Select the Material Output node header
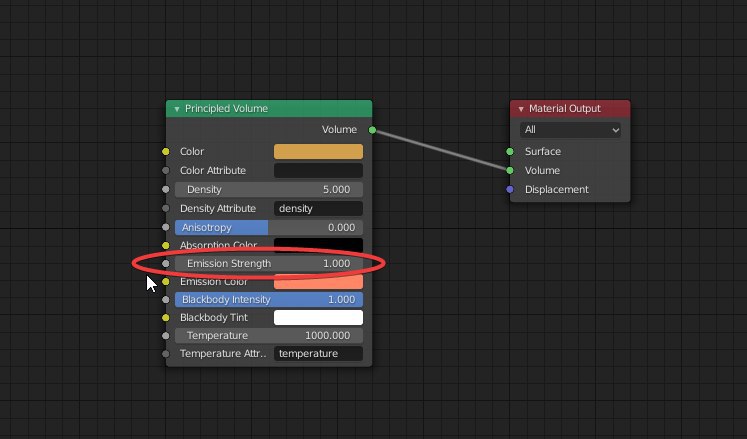This screenshot has height=439, width=747. click(x=570, y=109)
